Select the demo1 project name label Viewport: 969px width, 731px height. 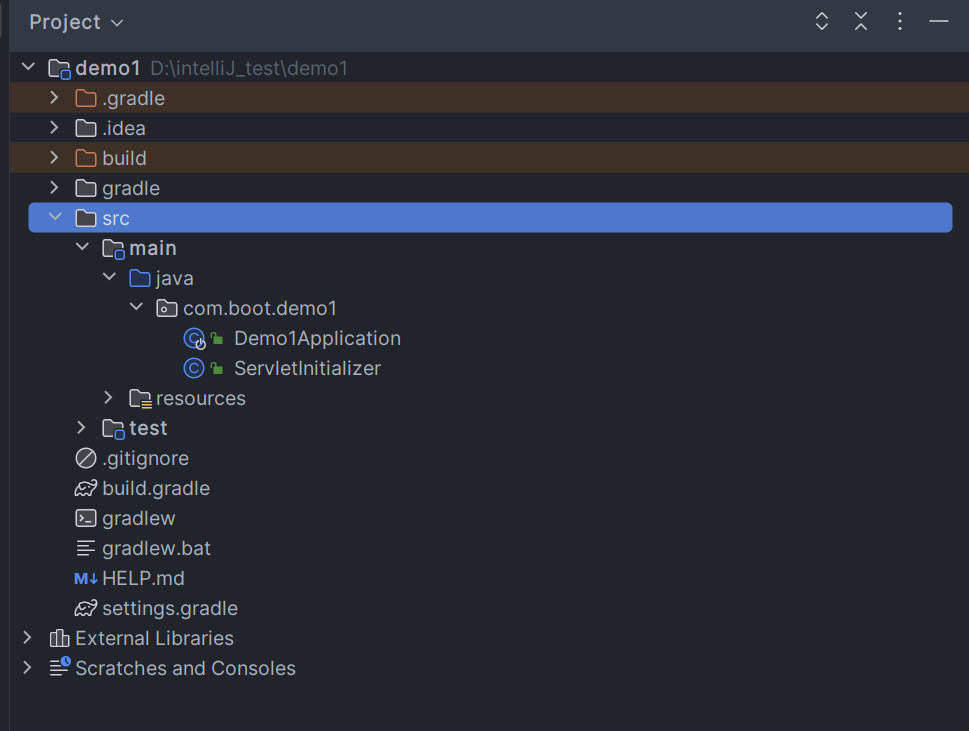point(108,68)
